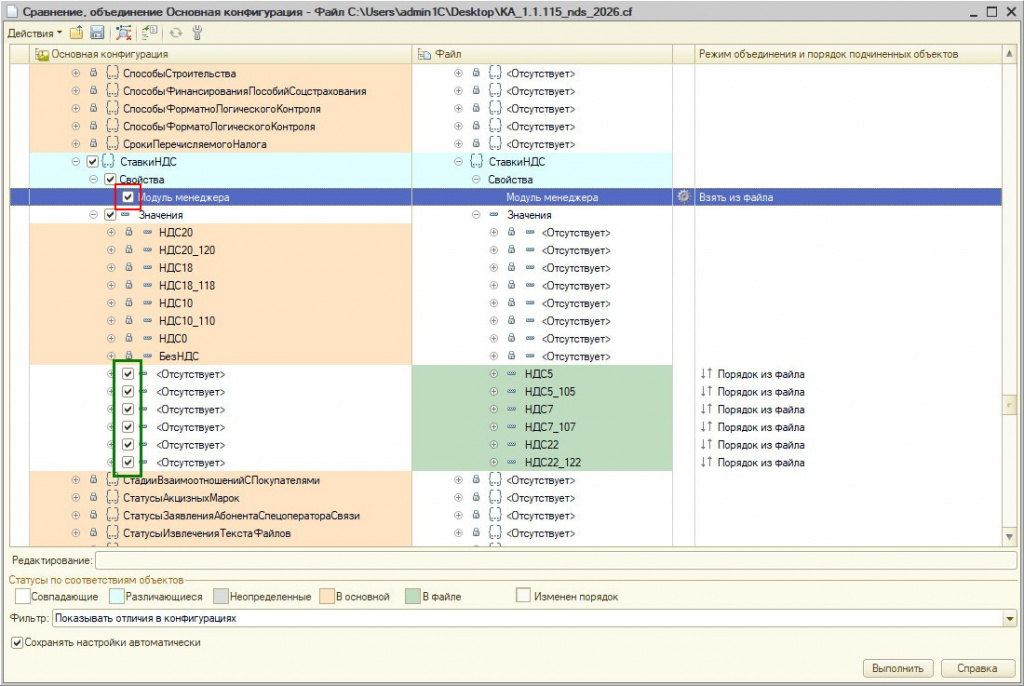1024x686 pixels.
Task: Toggle the СтавкиНДС checkbox in main configuration
Action: (93, 162)
